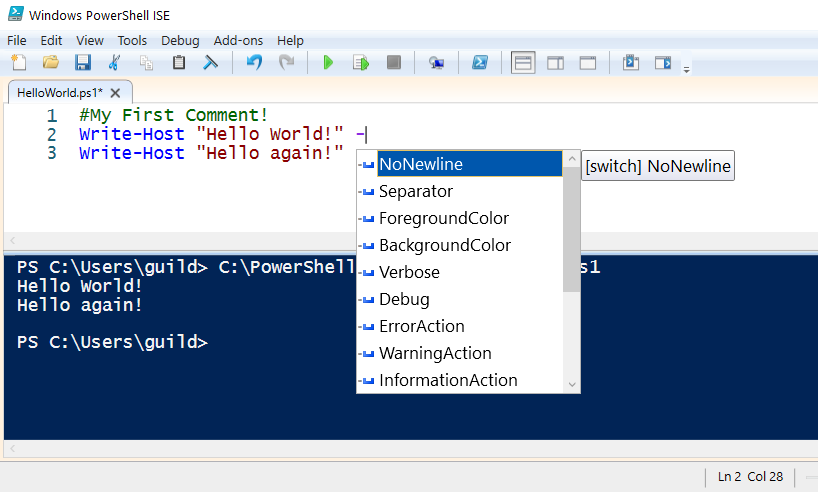Clear the console pane icon
This screenshot has height=492, width=818.
(210, 63)
